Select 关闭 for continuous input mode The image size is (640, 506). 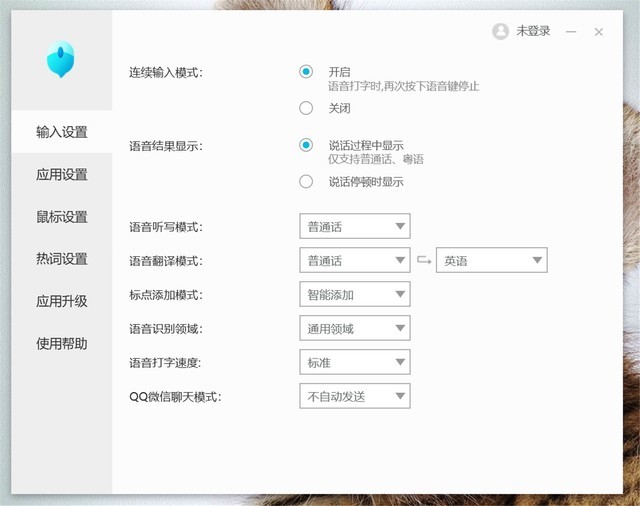point(306,108)
